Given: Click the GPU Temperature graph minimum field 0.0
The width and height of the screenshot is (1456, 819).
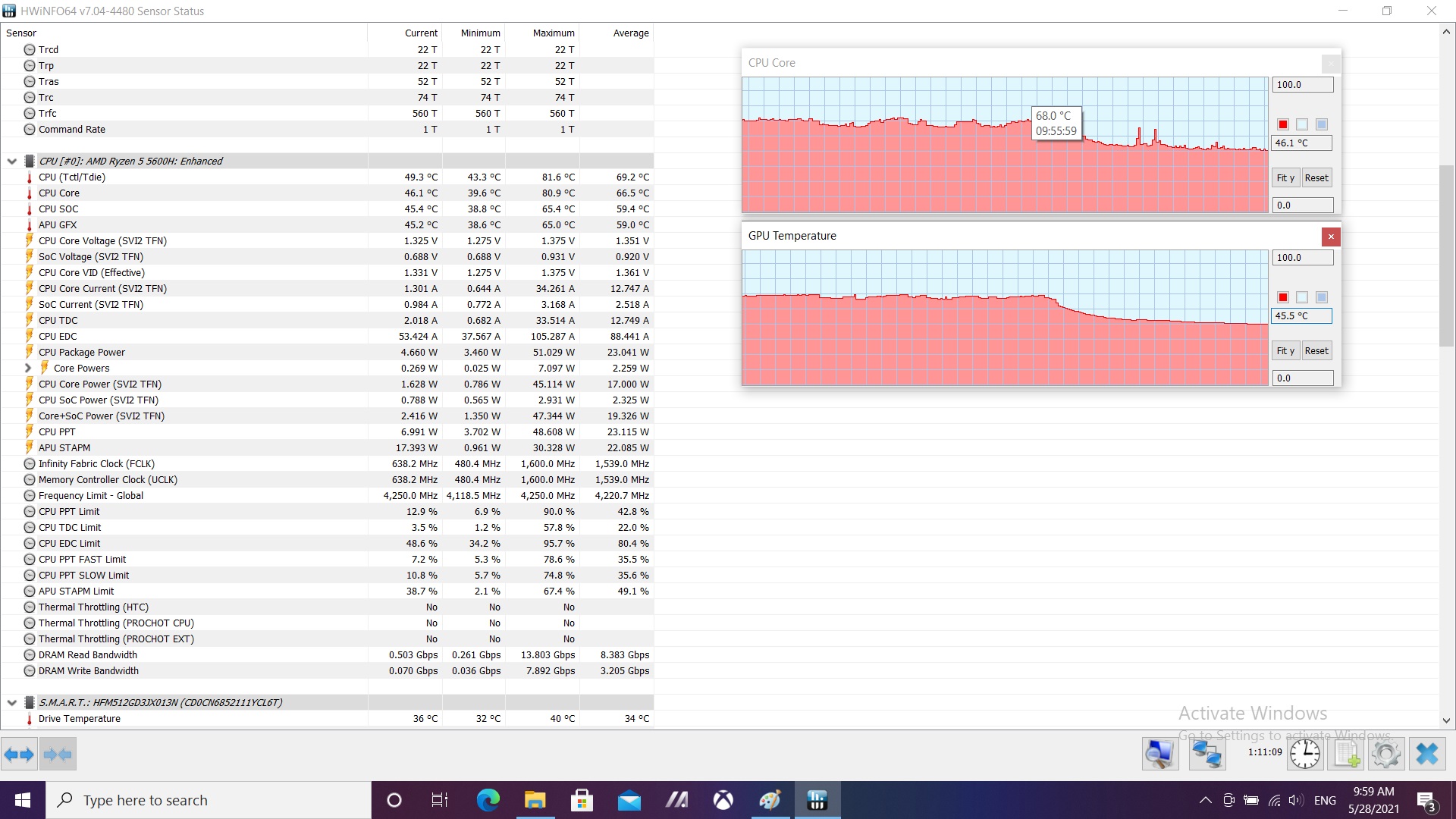Looking at the screenshot, I should pos(1302,378).
